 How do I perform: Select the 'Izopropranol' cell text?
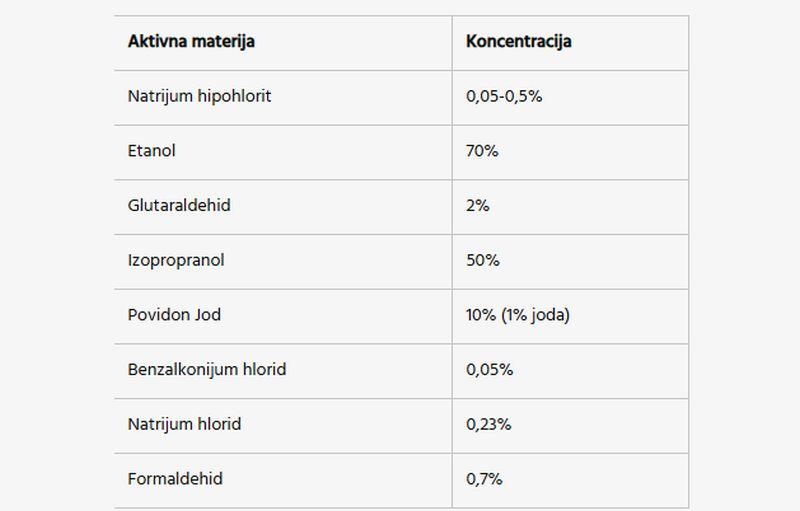[x=176, y=260]
